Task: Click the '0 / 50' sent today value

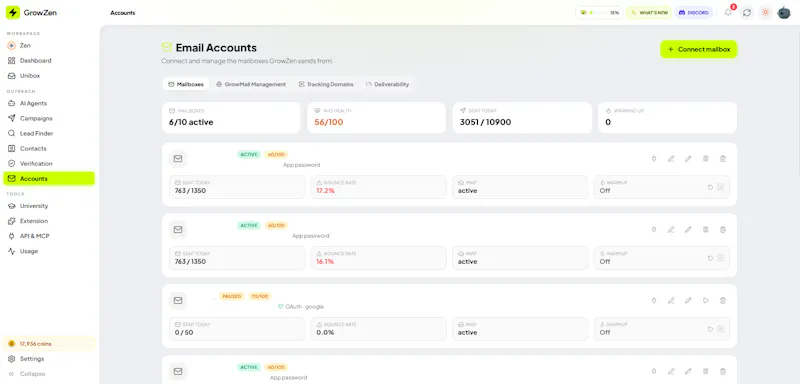Action: pos(184,332)
